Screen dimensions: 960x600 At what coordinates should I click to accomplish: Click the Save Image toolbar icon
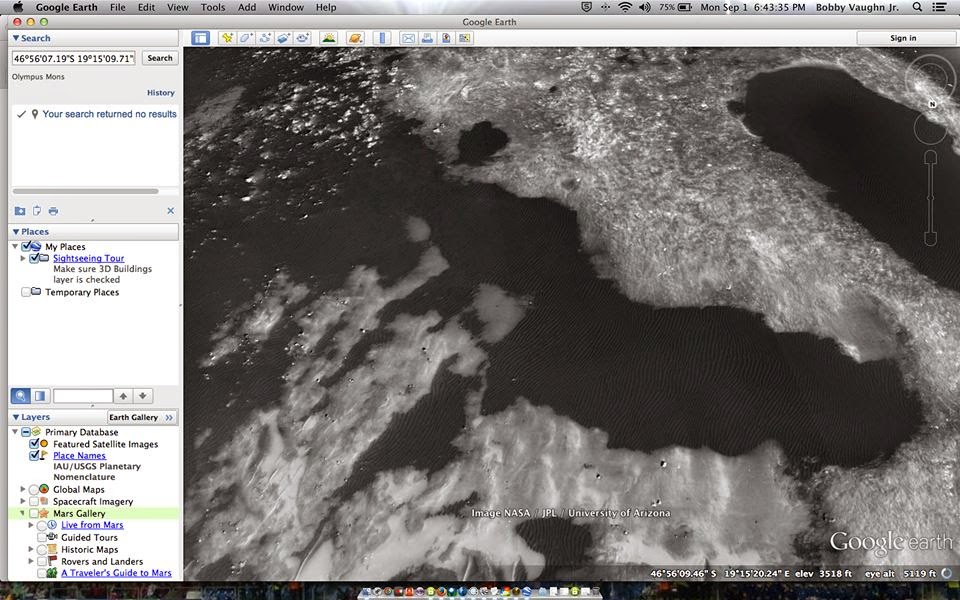pyautogui.click(x=446, y=38)
